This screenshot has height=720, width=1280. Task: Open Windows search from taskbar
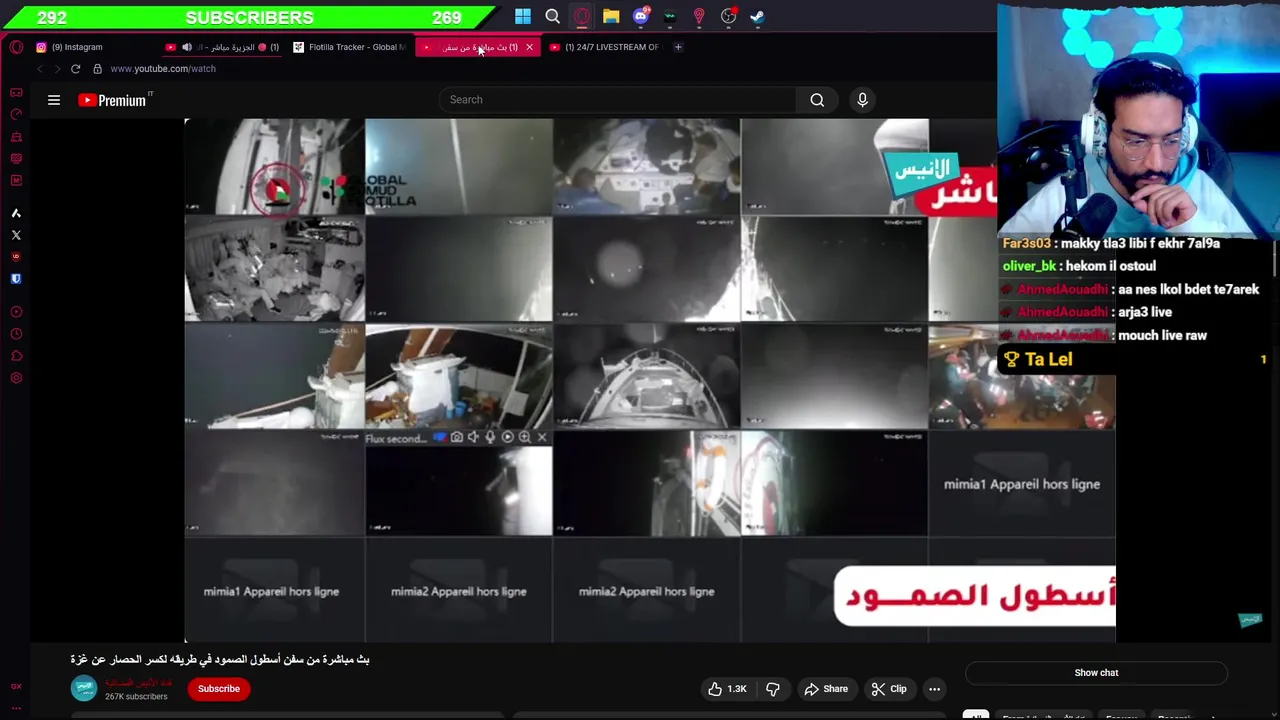point(552,16)
